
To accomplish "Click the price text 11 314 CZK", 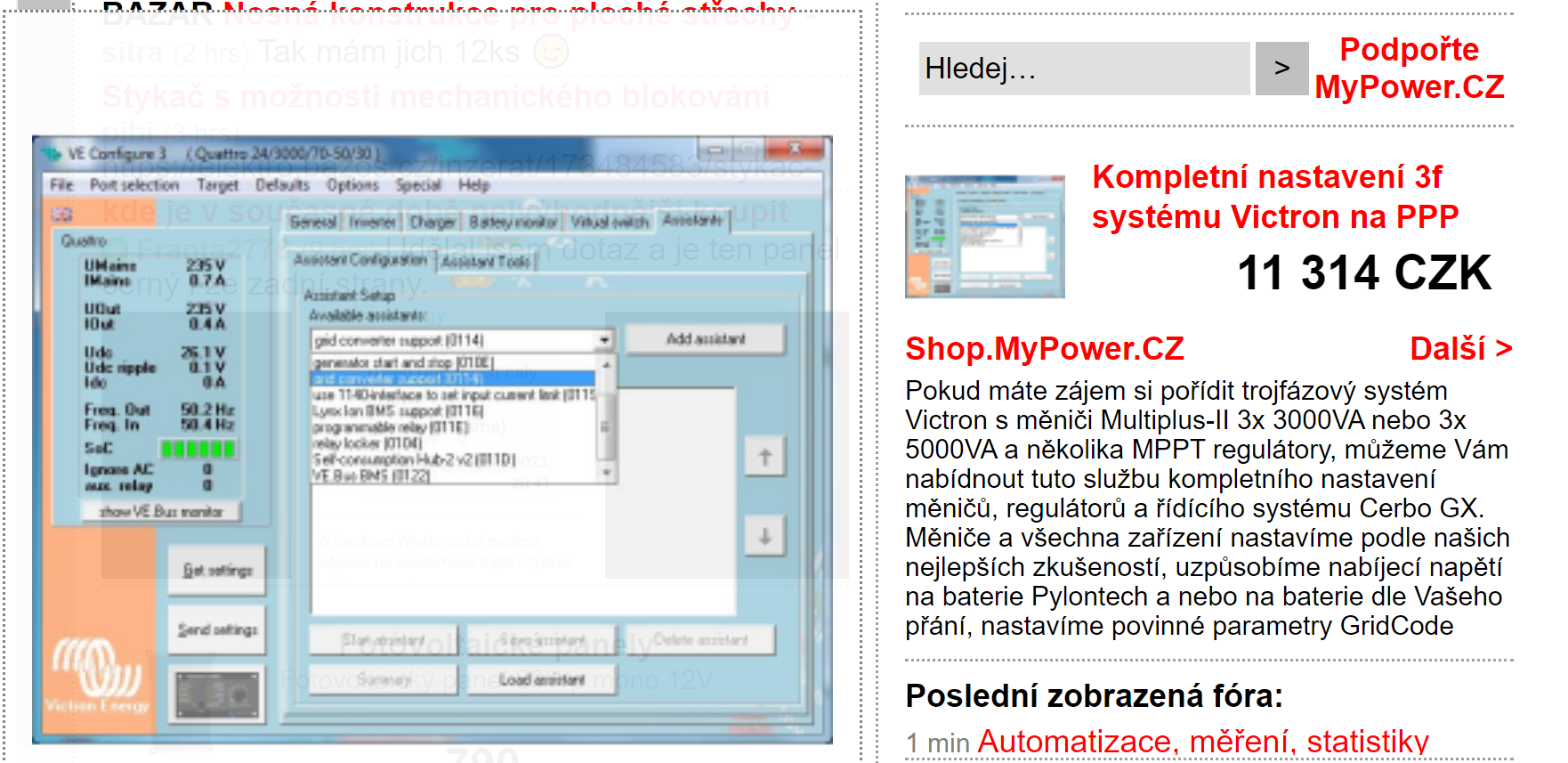I will [x=1364, y=272].
